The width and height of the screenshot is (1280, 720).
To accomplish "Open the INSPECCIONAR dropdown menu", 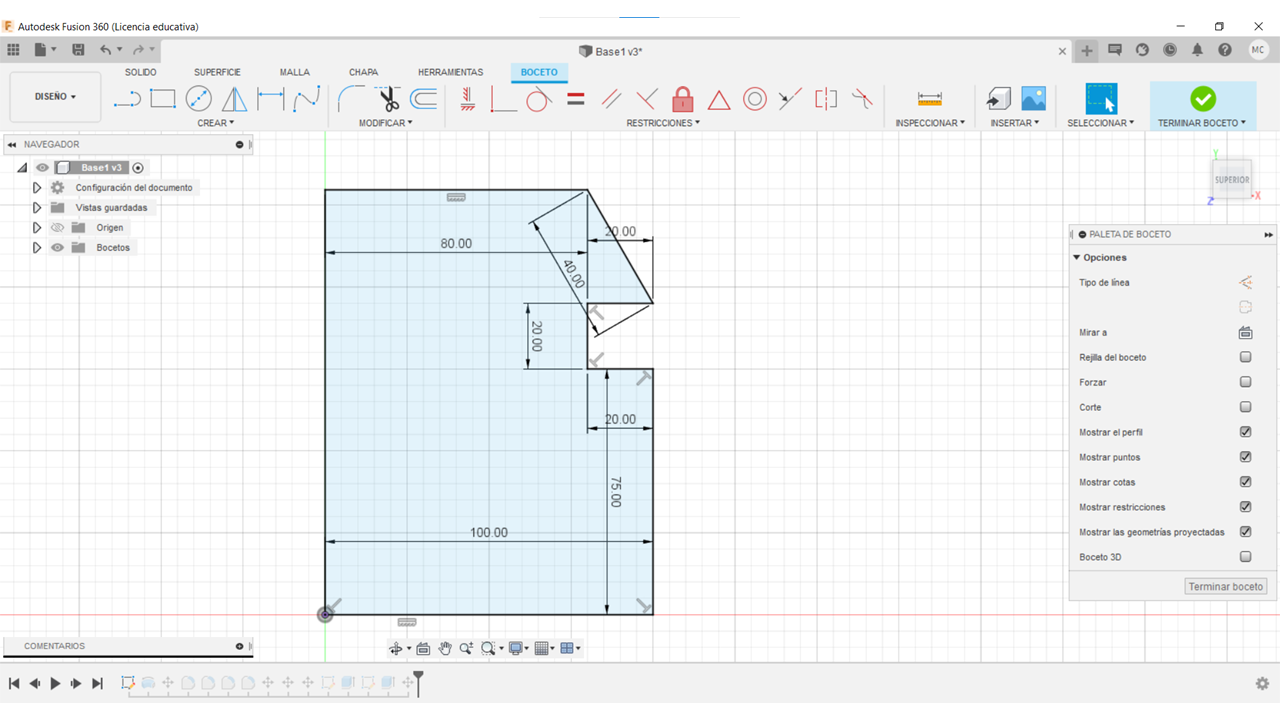I will [x=930, y=123].
